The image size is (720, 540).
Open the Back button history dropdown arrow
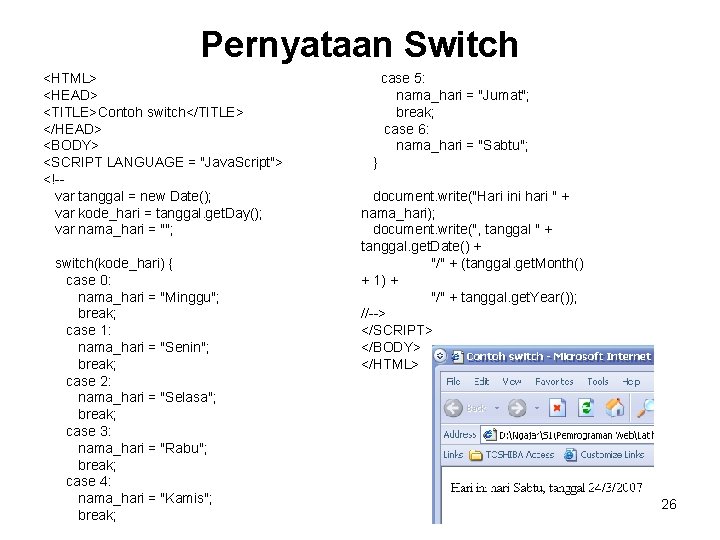pyautogui.click(x=496, y=408)
